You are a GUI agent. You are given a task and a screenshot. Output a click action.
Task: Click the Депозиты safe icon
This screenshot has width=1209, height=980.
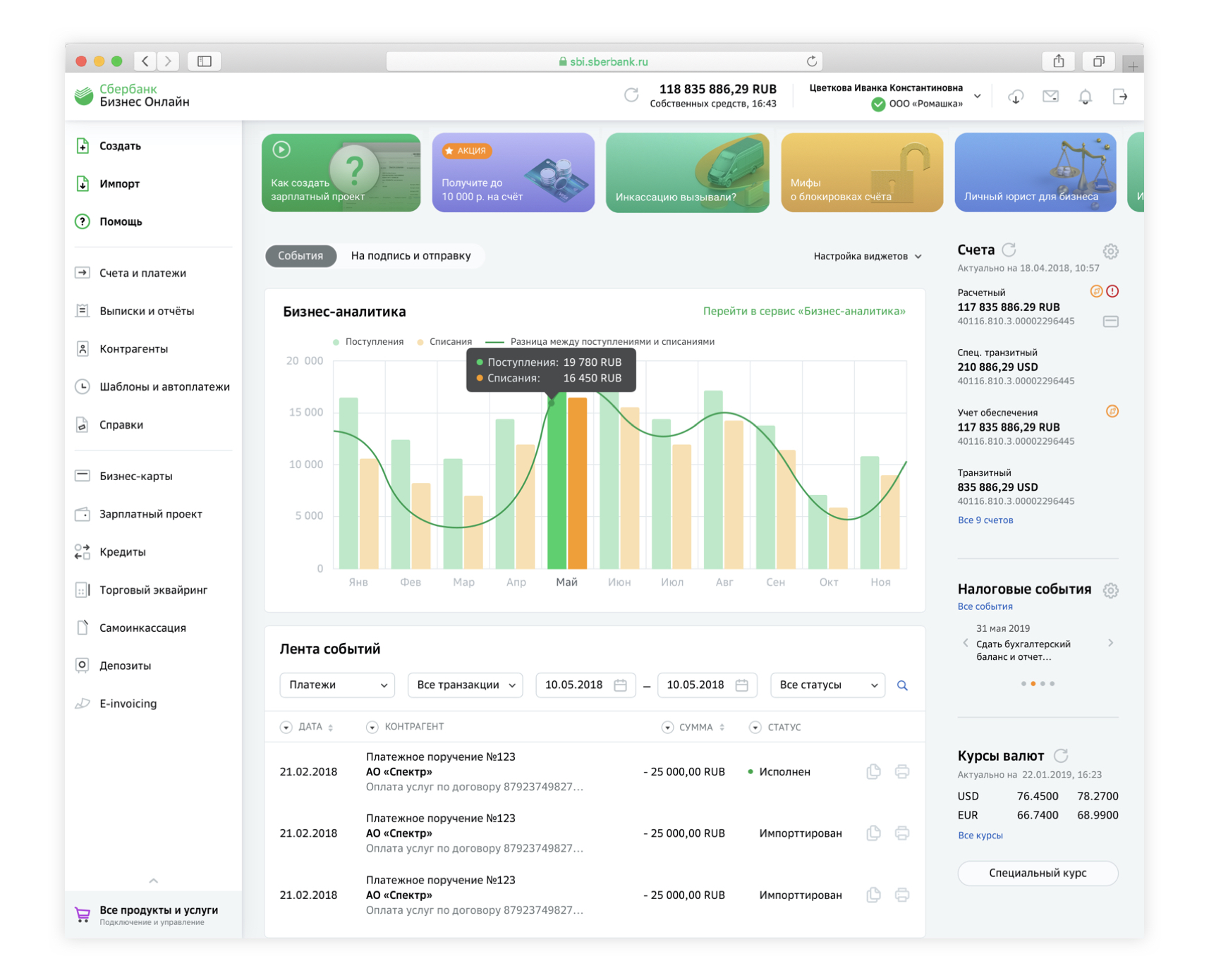coord(83,666)
